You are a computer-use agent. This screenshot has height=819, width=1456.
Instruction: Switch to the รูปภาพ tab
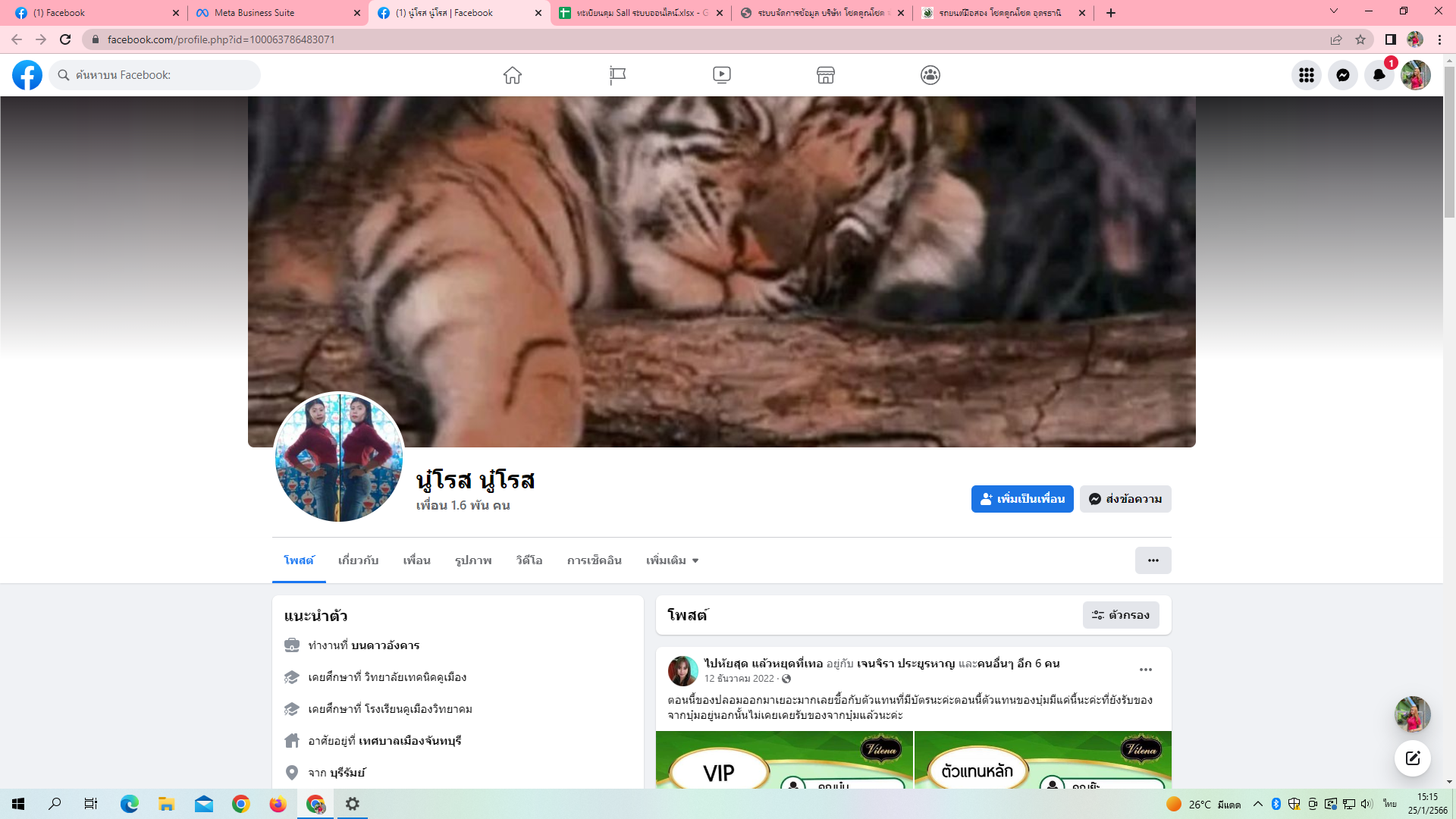[473, 560]
